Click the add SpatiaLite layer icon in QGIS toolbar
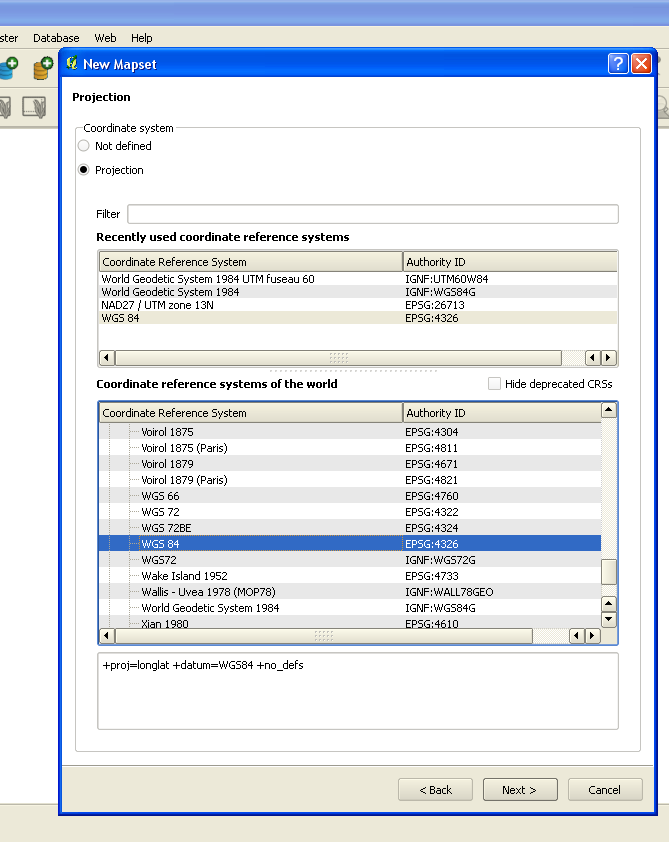The image size is (669, 842). coord(43,69)
